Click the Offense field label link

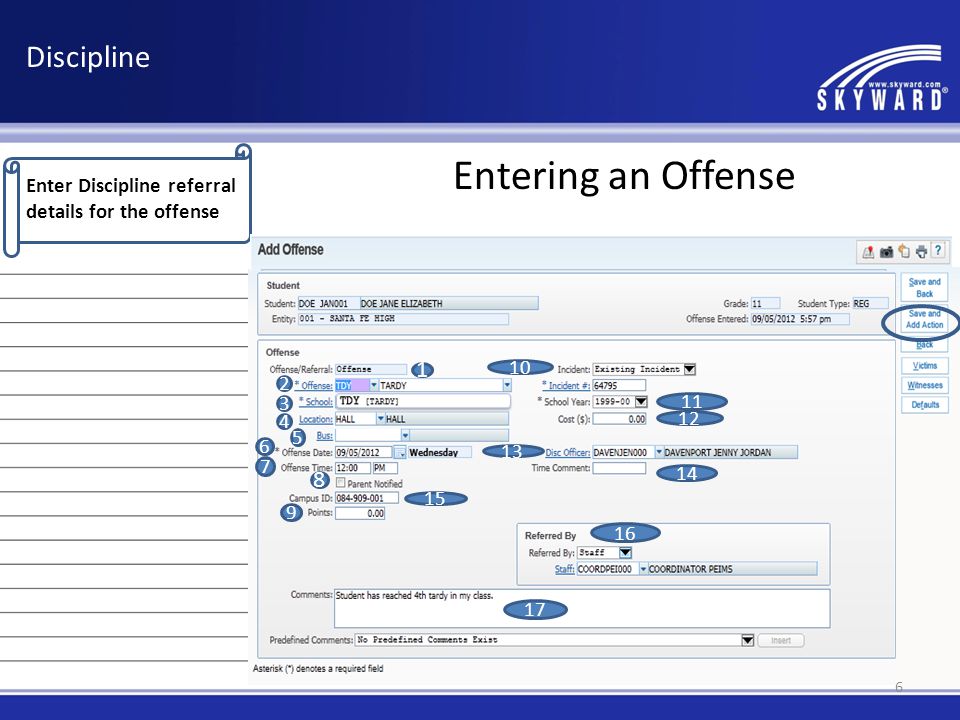click(x=317, y=386)
